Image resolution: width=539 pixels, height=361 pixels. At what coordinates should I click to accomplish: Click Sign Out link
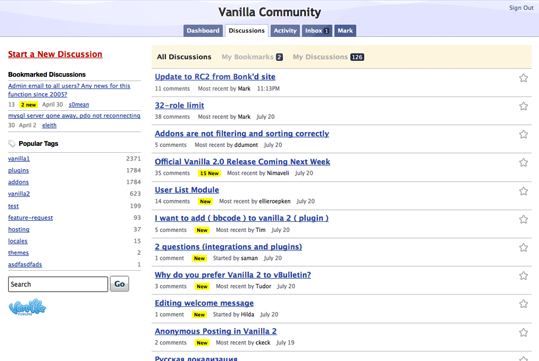[x=521, y=8]
